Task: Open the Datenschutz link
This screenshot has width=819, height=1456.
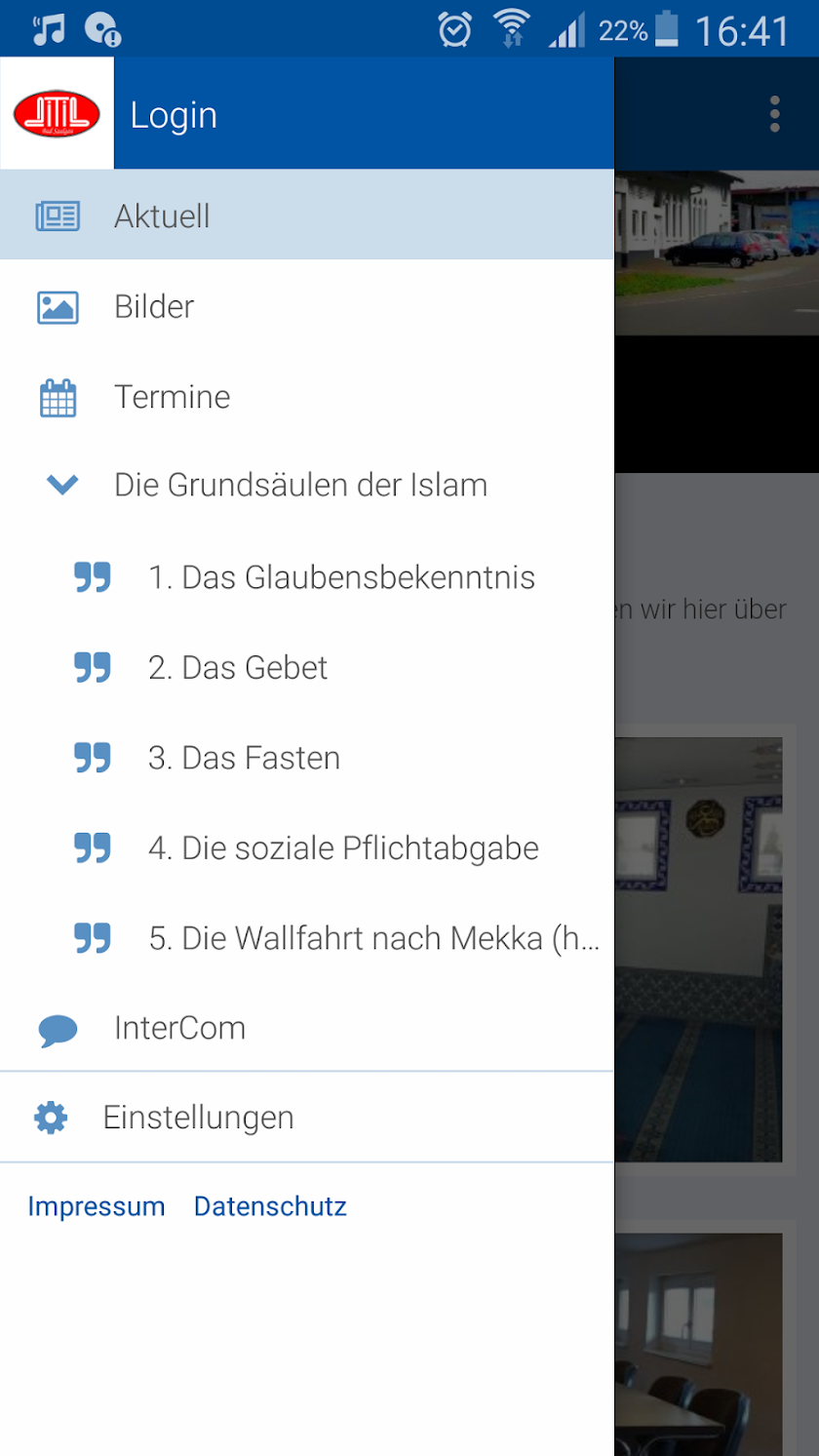Action: [x=270, y=1206]
